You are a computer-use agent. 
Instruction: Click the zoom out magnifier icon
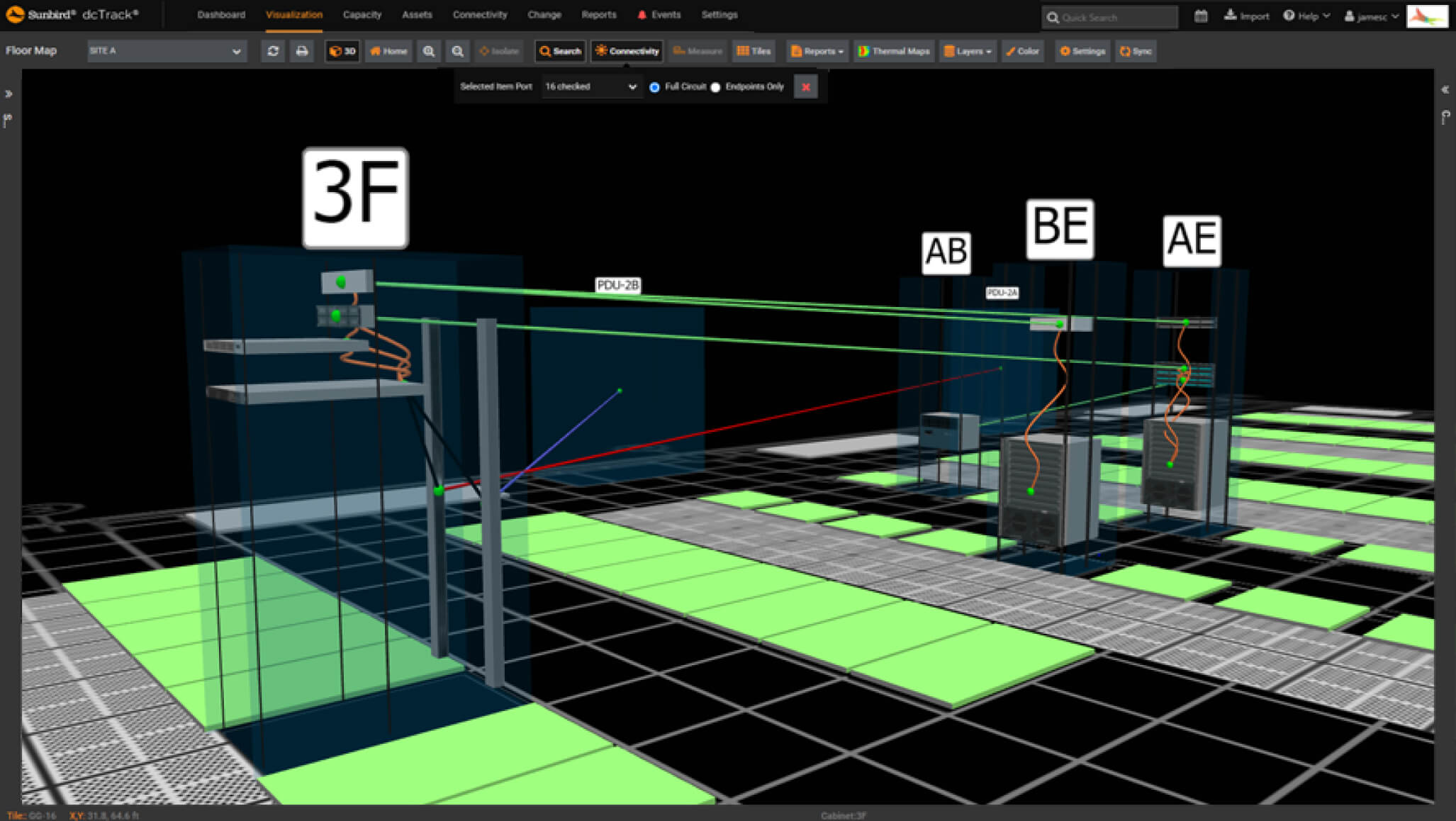click(x=458, y=51)
